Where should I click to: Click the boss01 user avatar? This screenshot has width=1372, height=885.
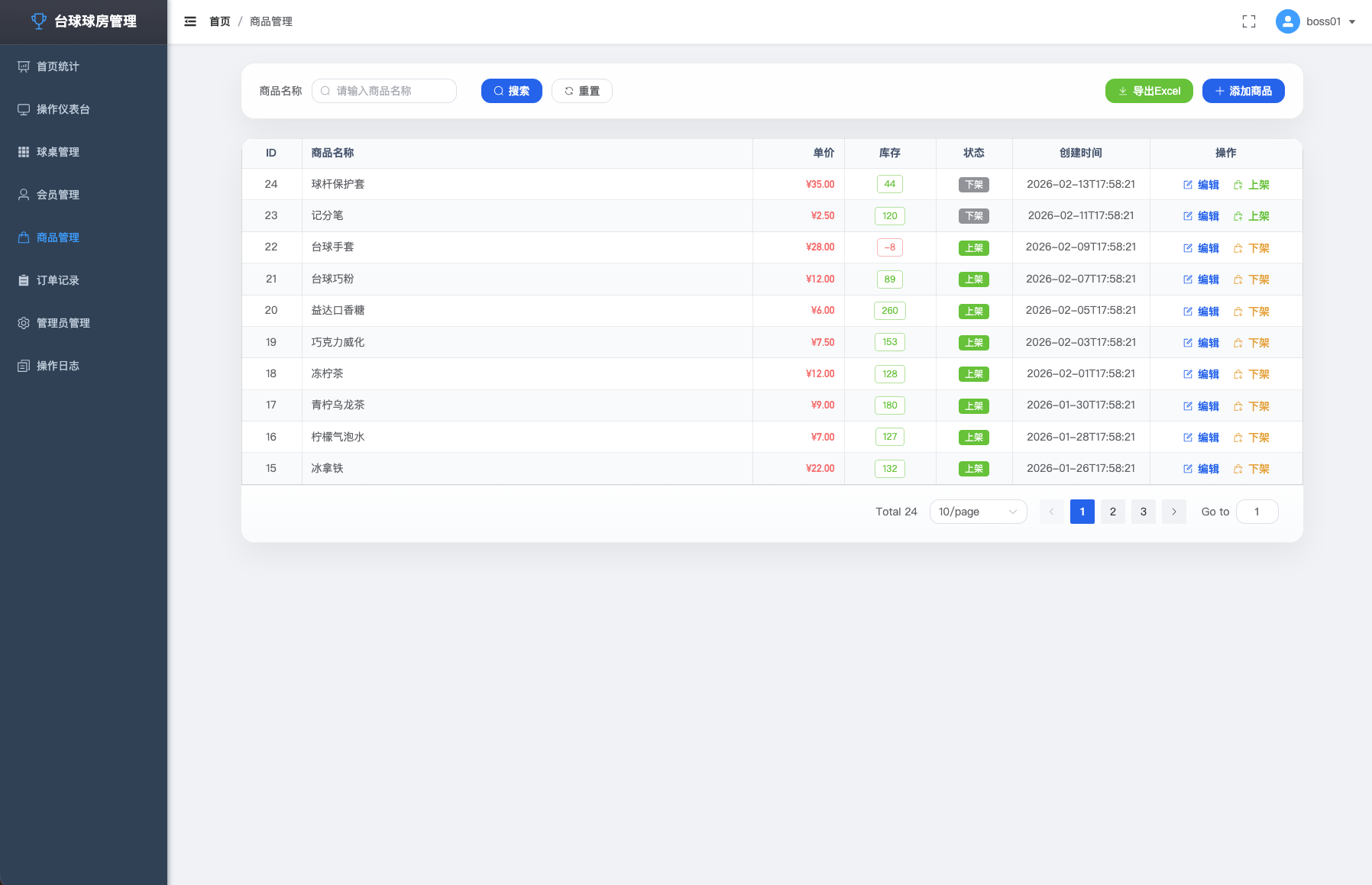coord(1288,21)
